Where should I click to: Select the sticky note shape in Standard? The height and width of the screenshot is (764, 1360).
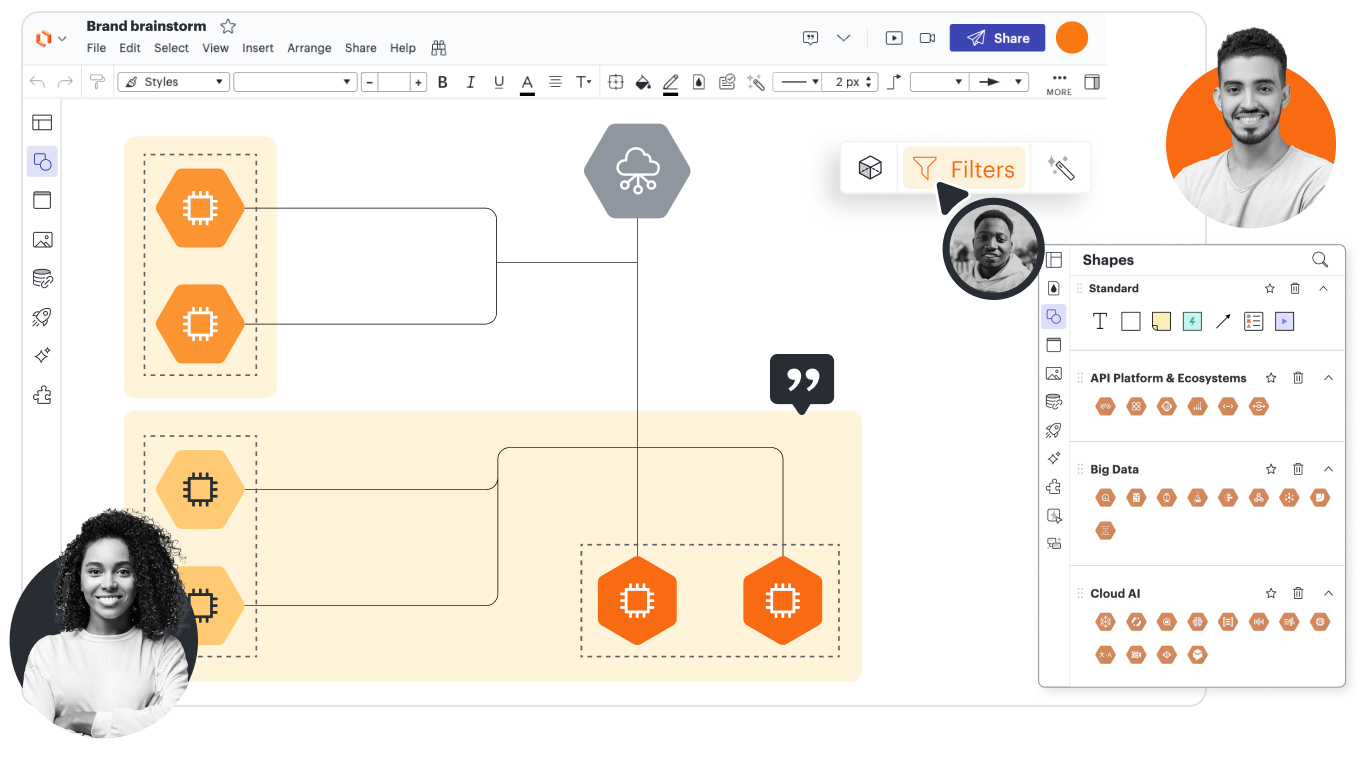pyautogui.click(x=1161, y=321)
